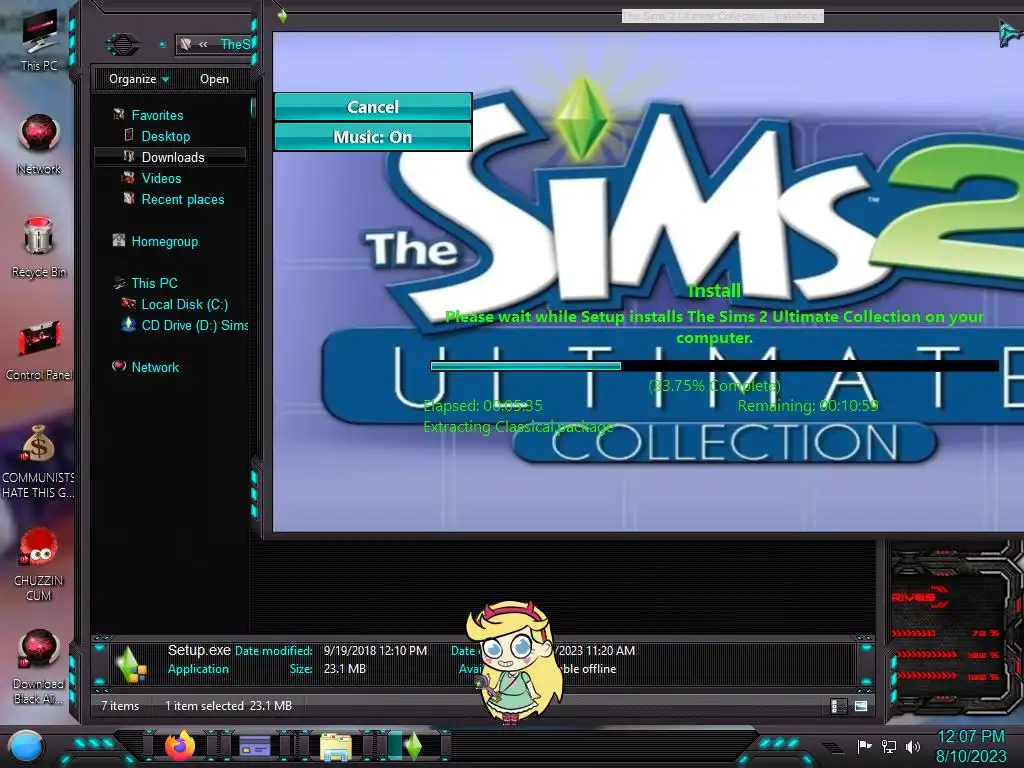Open CD Drive (D:) Sims in sidebar

tap(195, 325)
